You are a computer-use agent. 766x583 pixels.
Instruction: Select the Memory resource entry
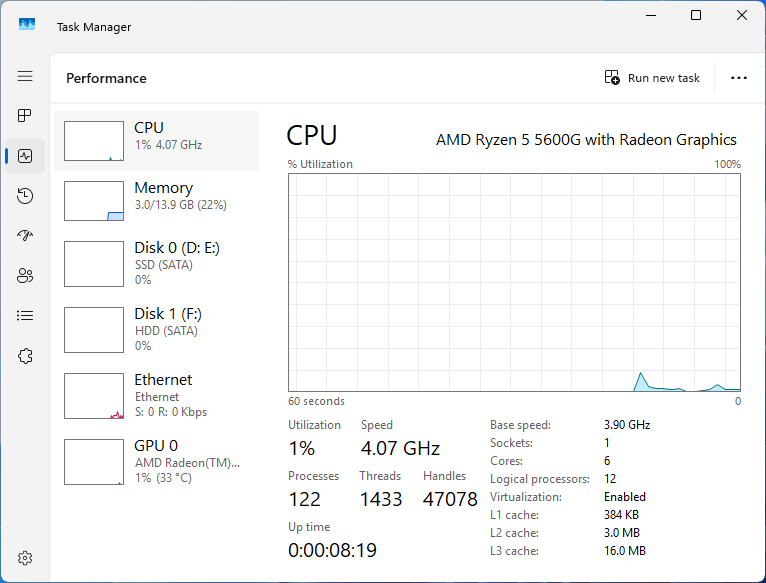coord(156,201)
